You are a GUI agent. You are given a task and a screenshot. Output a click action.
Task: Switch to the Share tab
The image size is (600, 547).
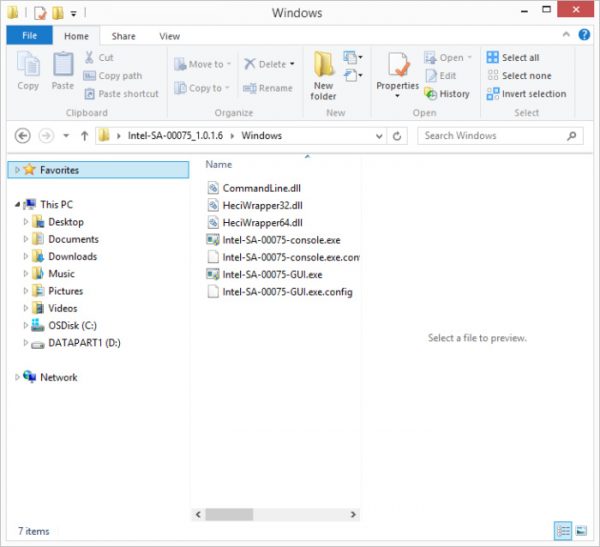pyautogui.click(x=124, y=36)
